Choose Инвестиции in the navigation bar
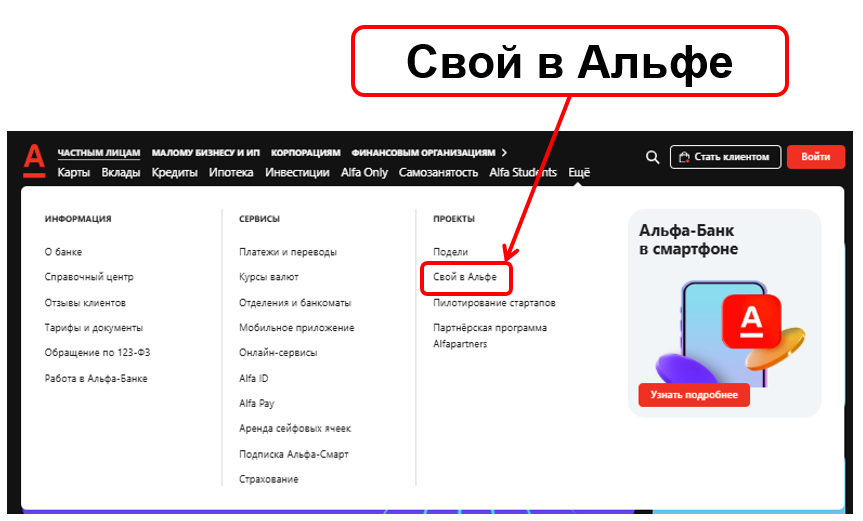The width and height of the screenshot is (863, 521). pyautogui.click(x=297, y=173)
